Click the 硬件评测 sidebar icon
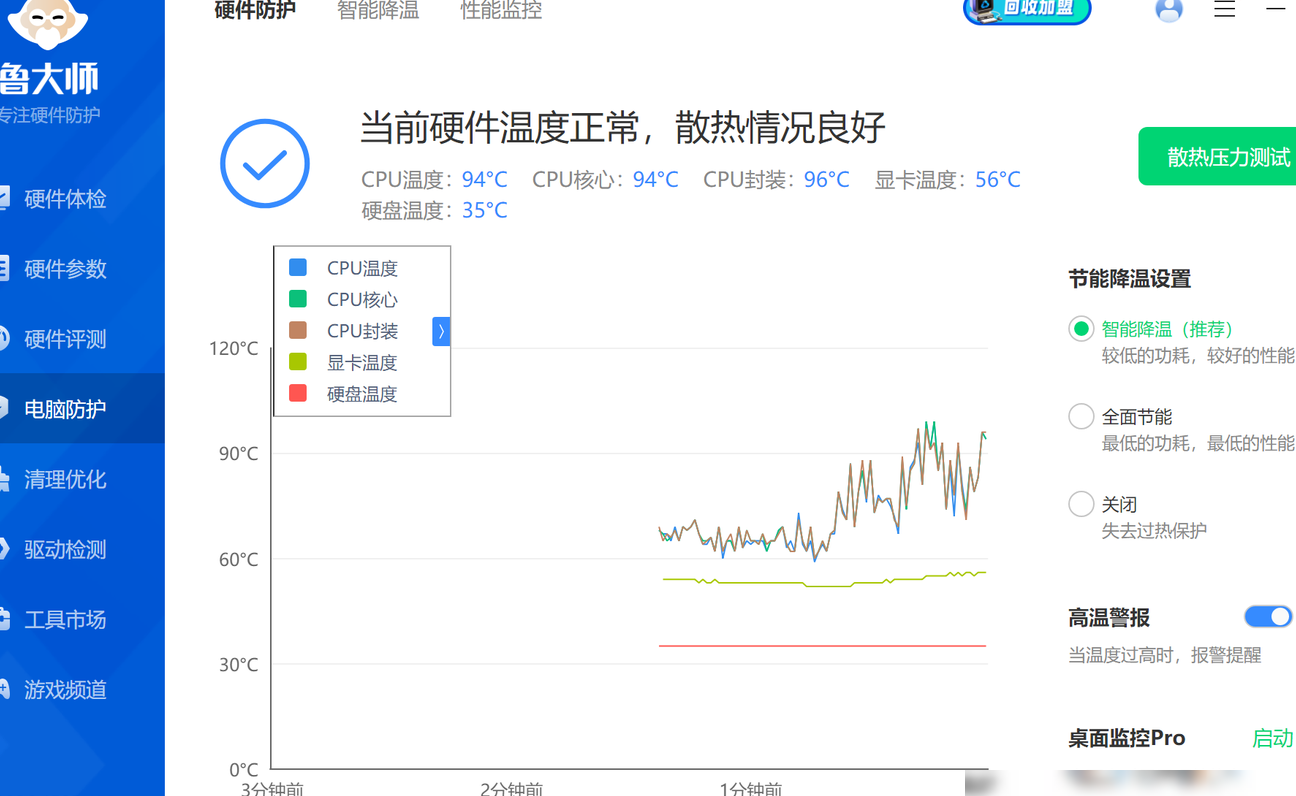 [x=4, y=338]
